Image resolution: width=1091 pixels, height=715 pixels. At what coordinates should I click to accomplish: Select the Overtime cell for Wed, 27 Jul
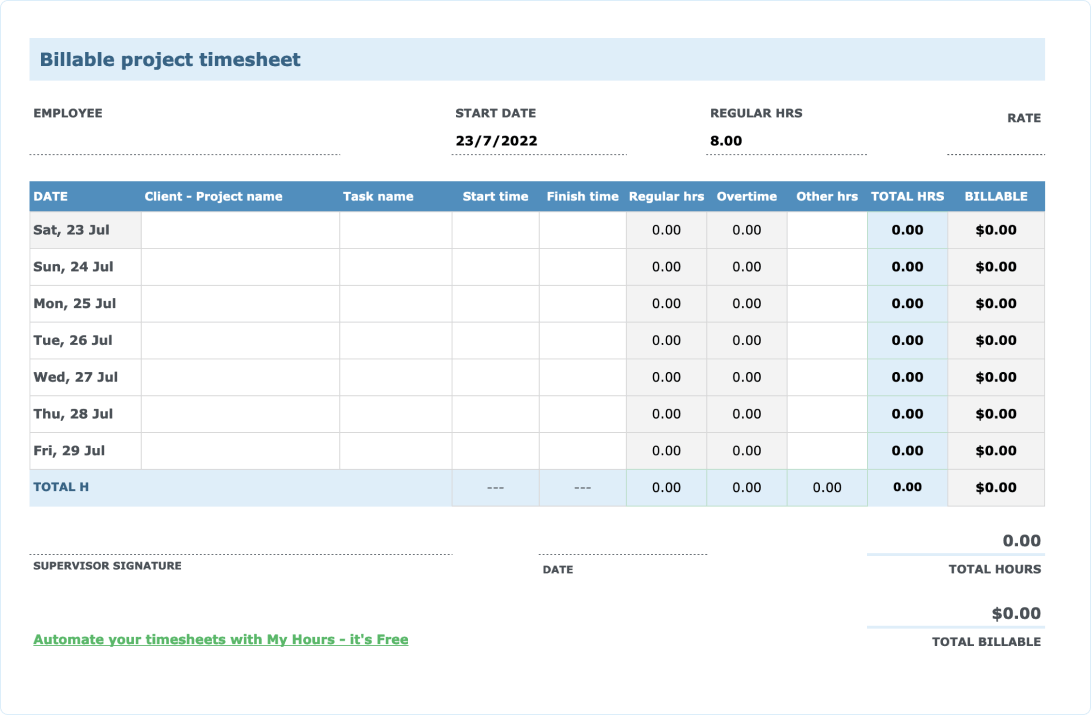tap(746, 377)
